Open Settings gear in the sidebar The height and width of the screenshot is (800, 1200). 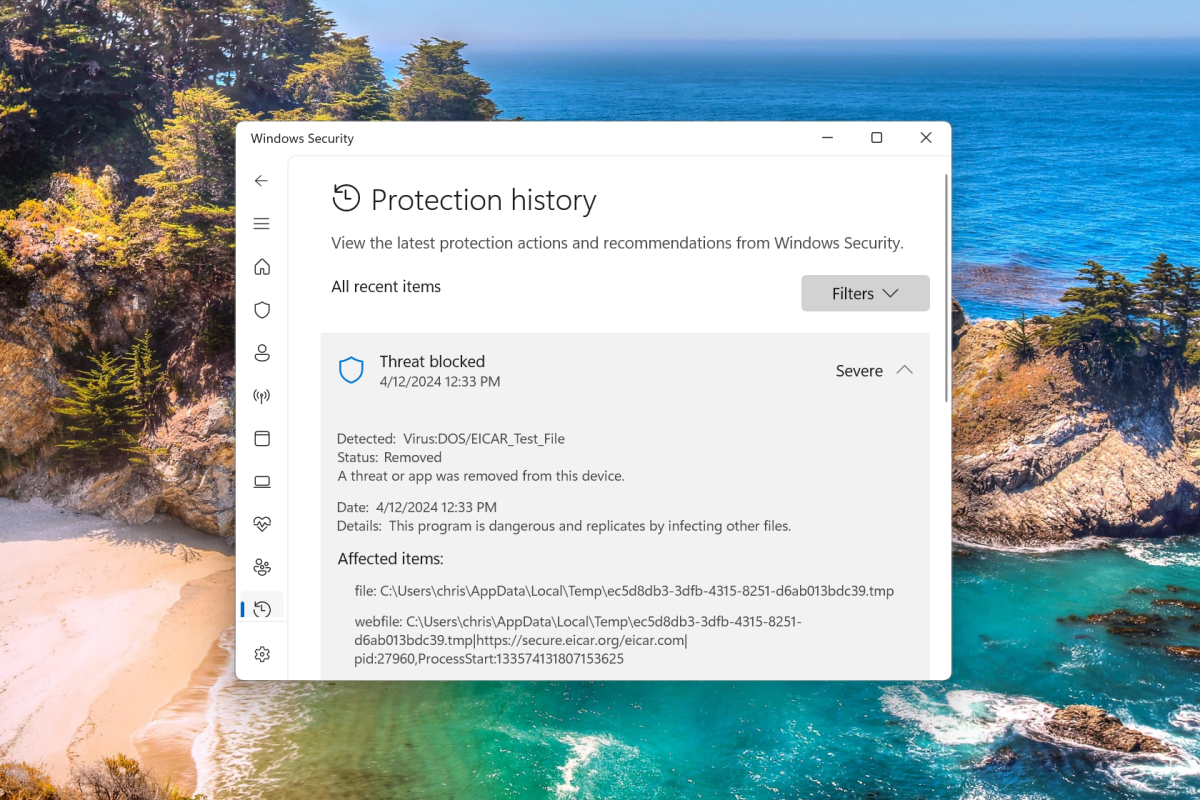(262, 654)
